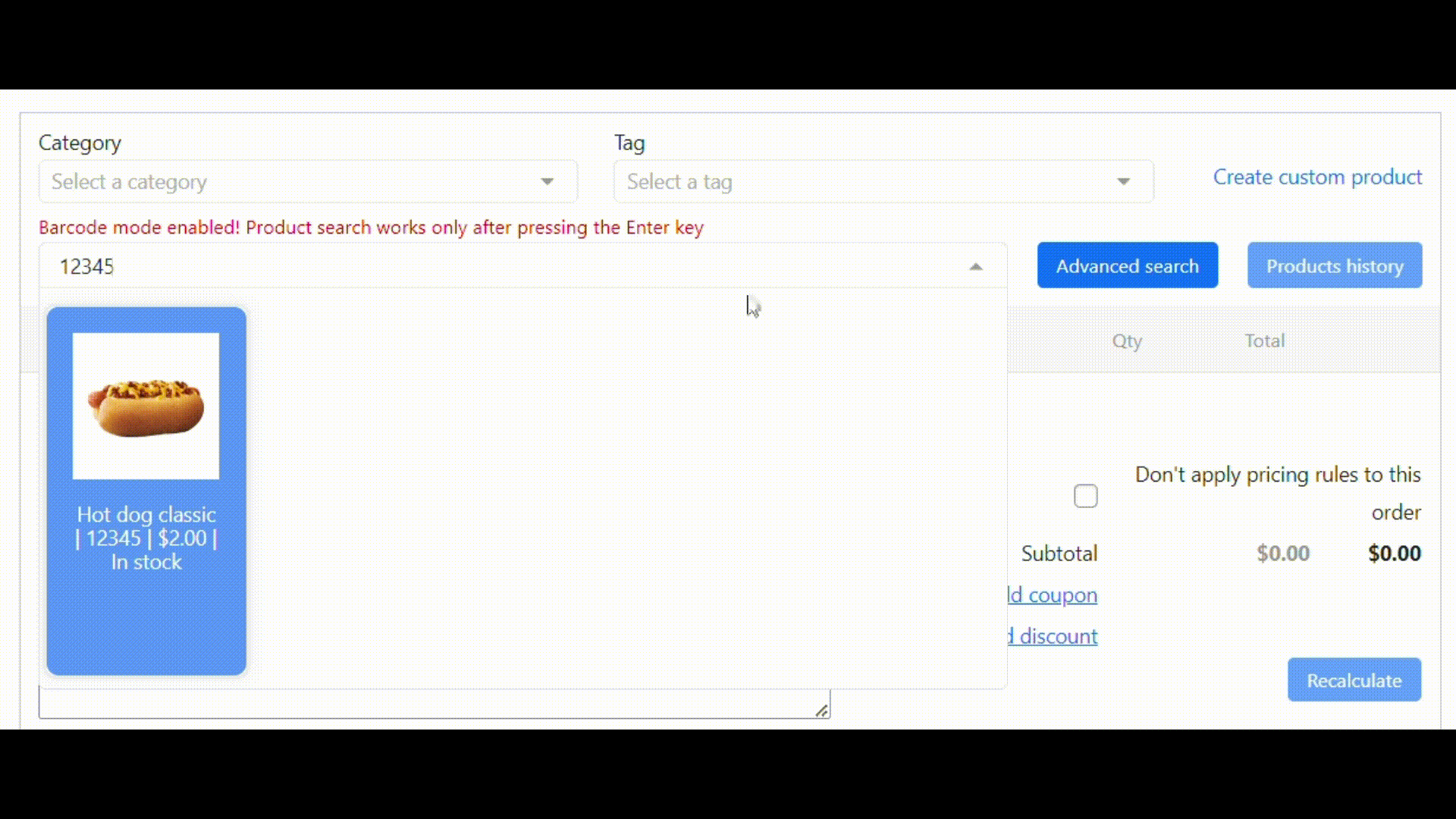Collapse product search results arrow
Viewport: 1456px width, 819px height.
[x=976, y=266]
